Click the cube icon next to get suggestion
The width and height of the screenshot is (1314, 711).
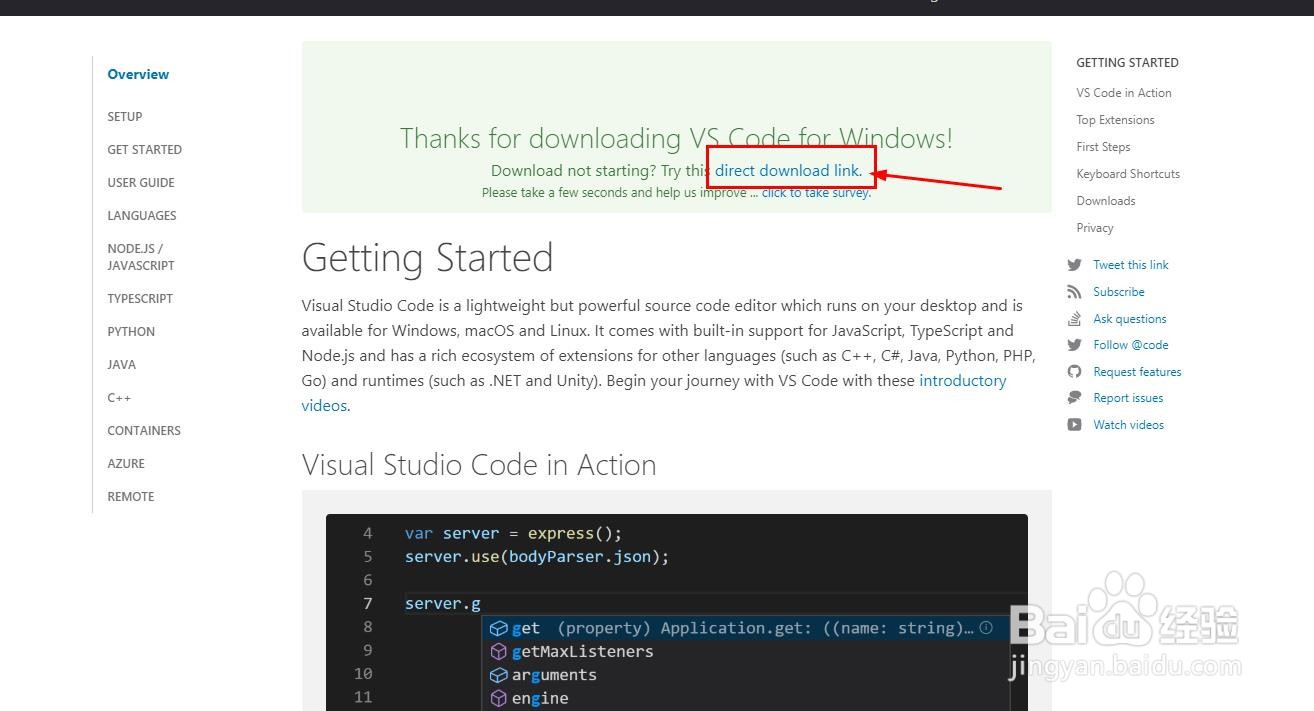pyautogui.click(x=498, y=628)
